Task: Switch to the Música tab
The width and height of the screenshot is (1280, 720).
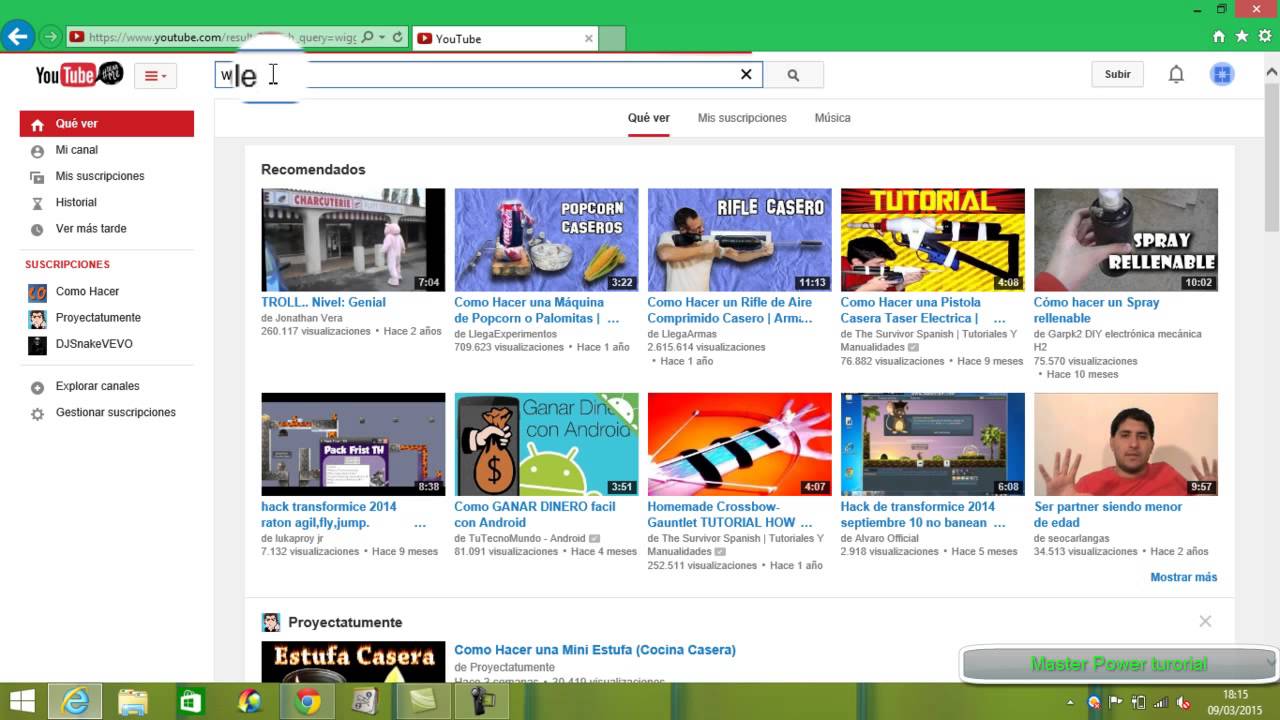Action: click(832, 118)
